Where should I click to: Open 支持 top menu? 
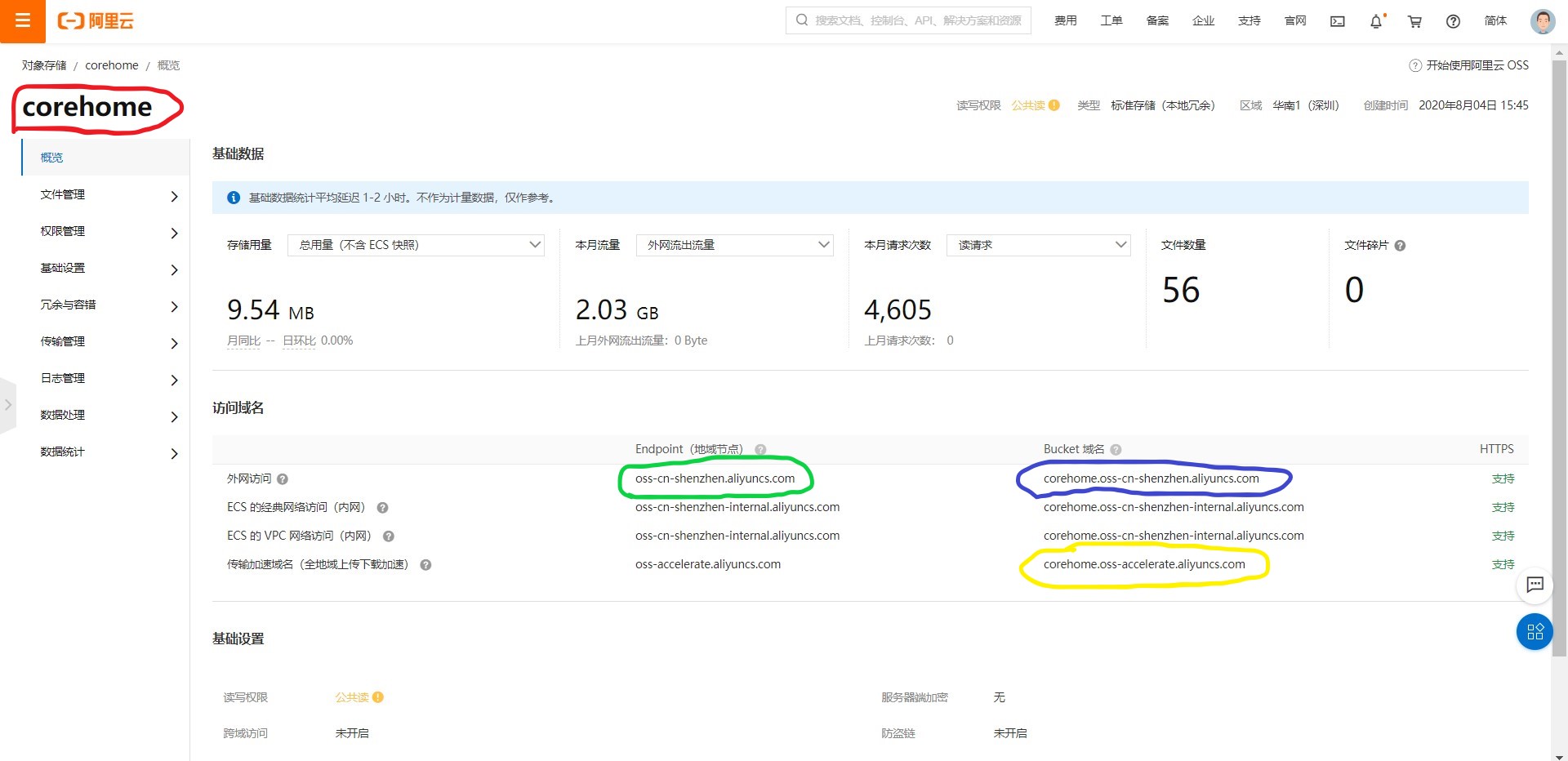click(x=1249, y=21)
